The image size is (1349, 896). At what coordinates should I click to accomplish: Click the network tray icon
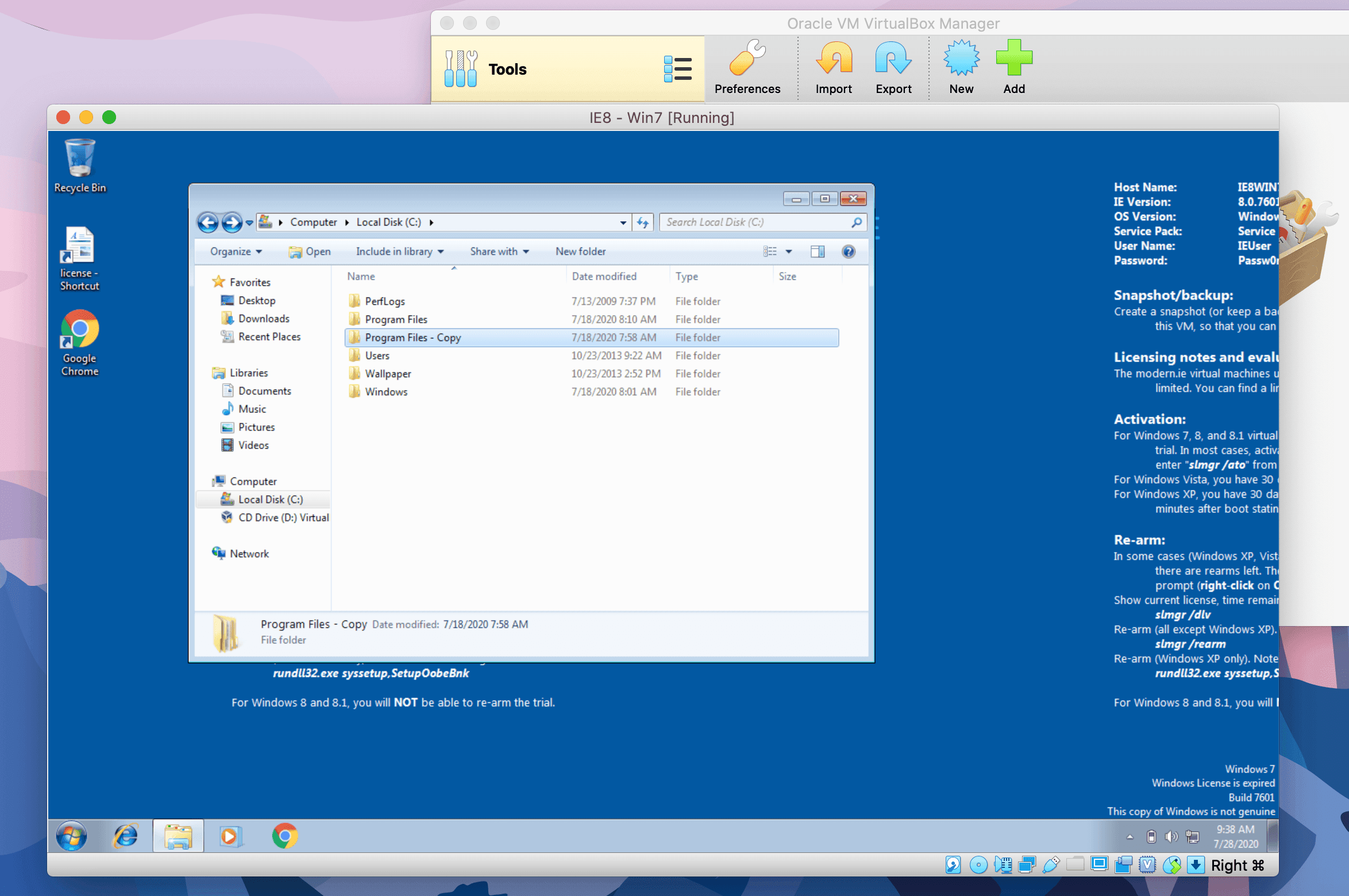(x=1193, y=837)
